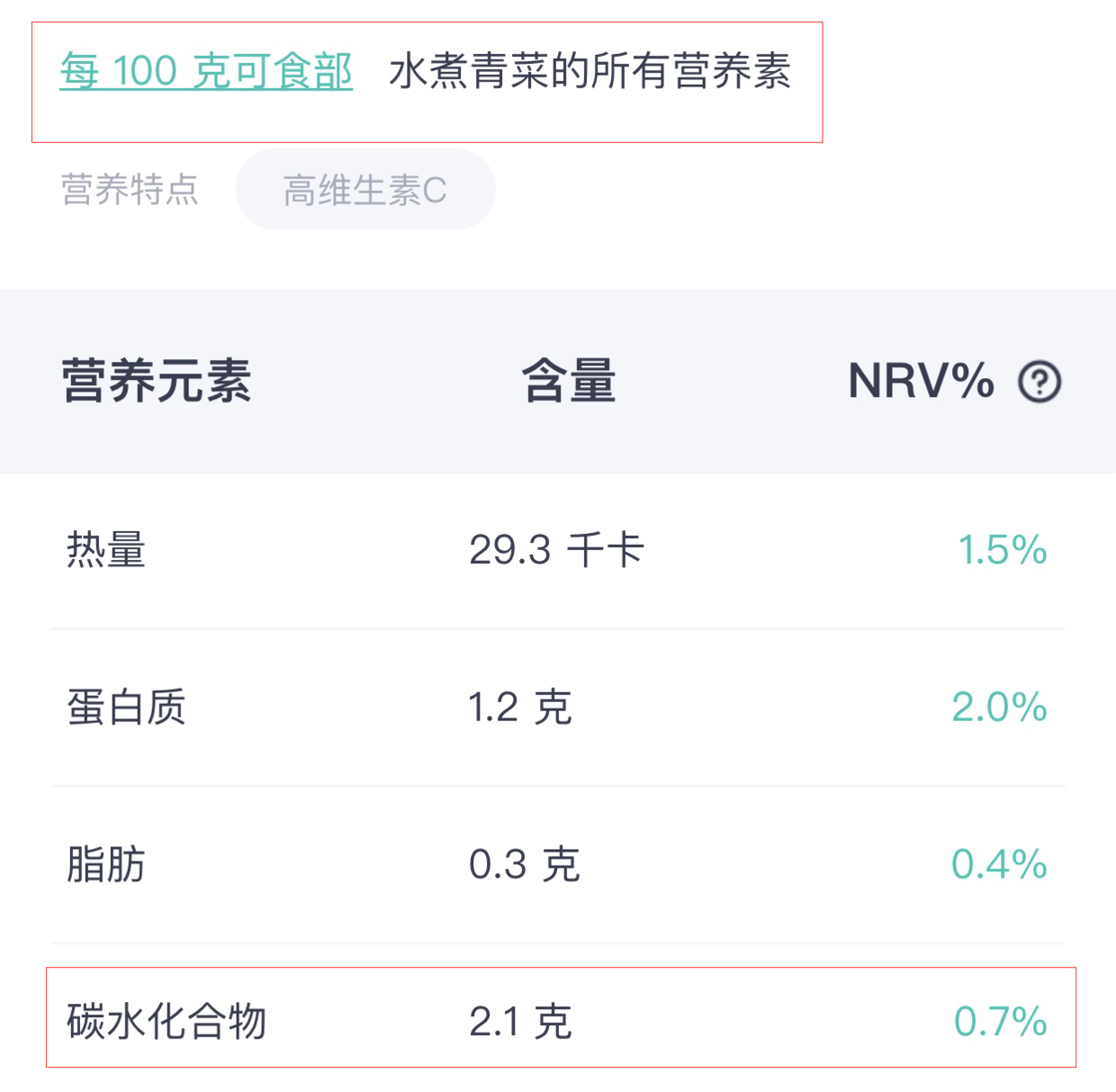Click the 2.1 克 carbohydrate value
The height and width of the screenshot is (1092, 1116).
pyautogui.click(x=520, y=1022)
